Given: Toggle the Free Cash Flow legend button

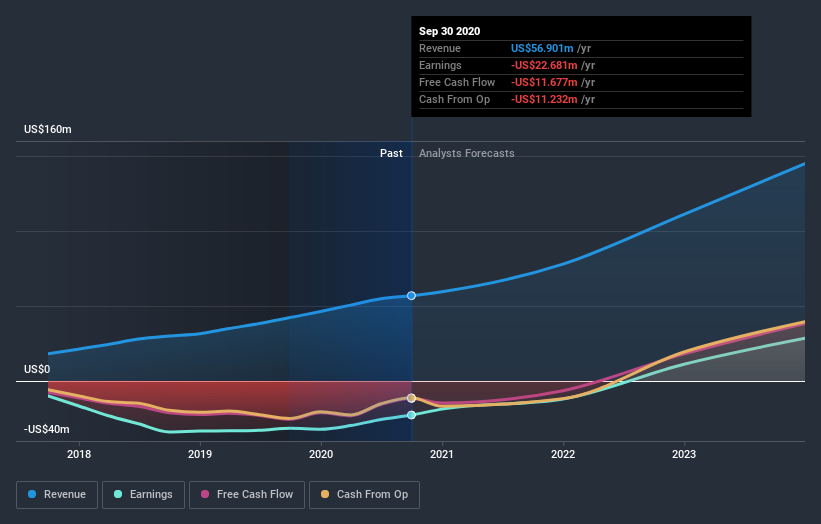Looking at the screenshot, I should click(247, 495).
